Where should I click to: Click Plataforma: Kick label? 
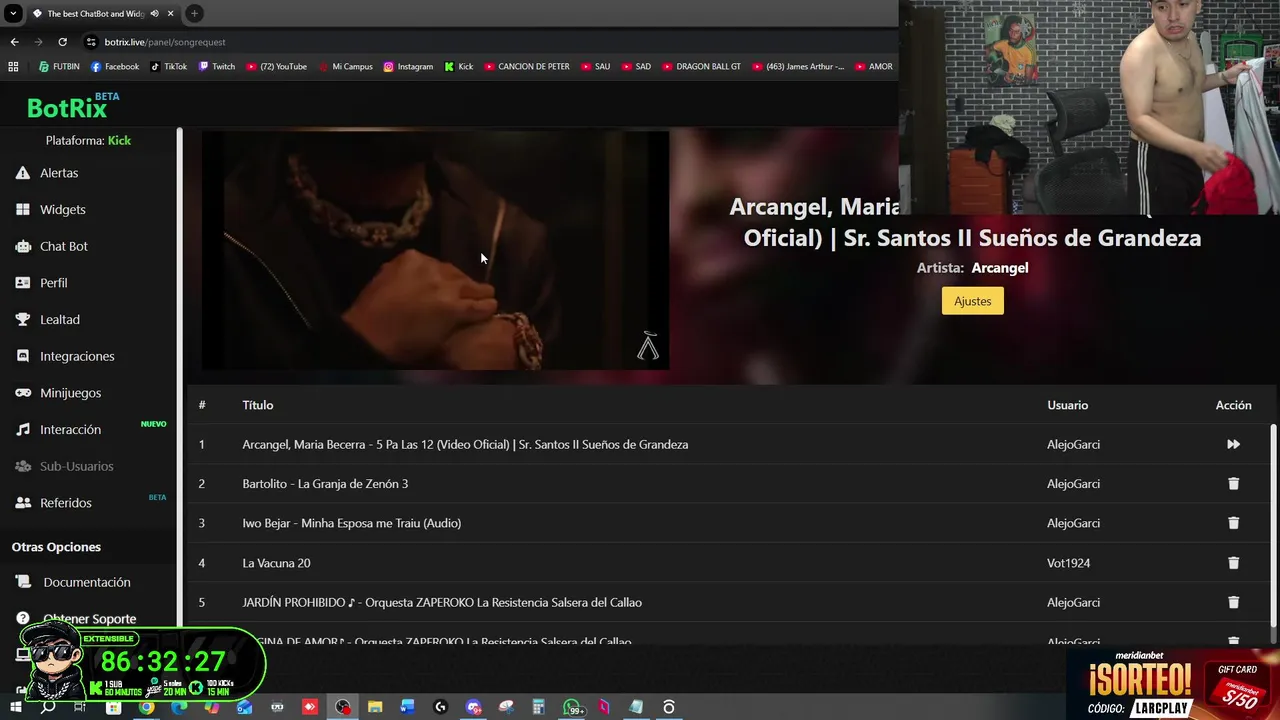(88, 141)
